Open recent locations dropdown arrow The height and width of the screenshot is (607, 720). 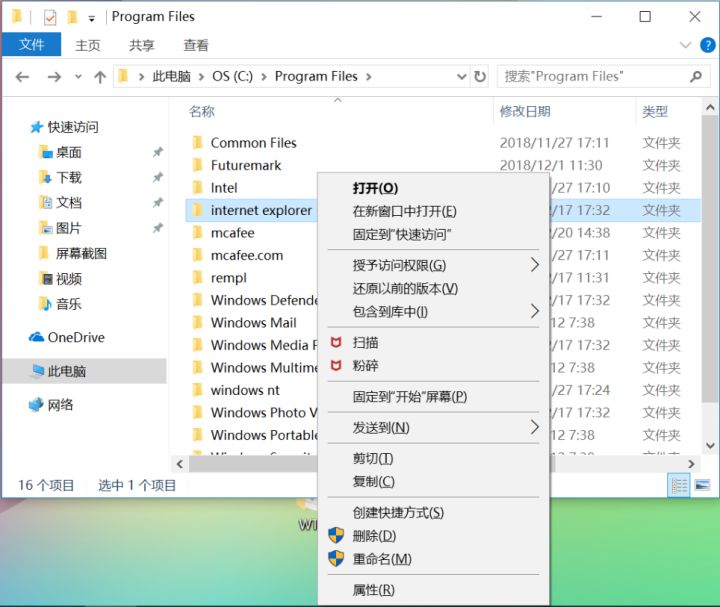click(78, 77)
